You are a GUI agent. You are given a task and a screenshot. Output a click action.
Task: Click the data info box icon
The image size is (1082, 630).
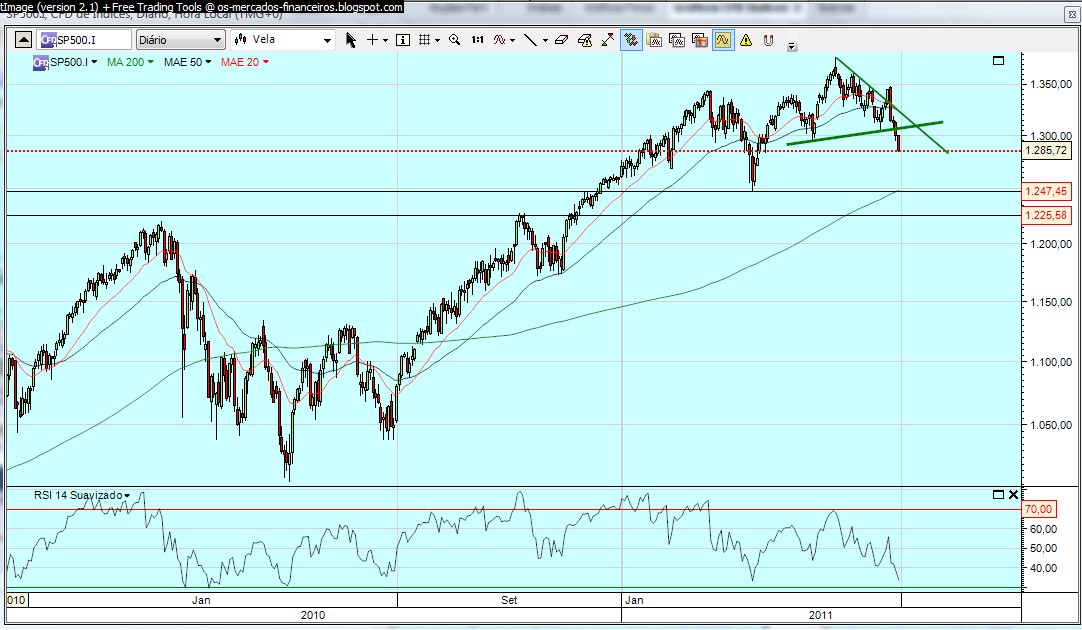(403, 40)
